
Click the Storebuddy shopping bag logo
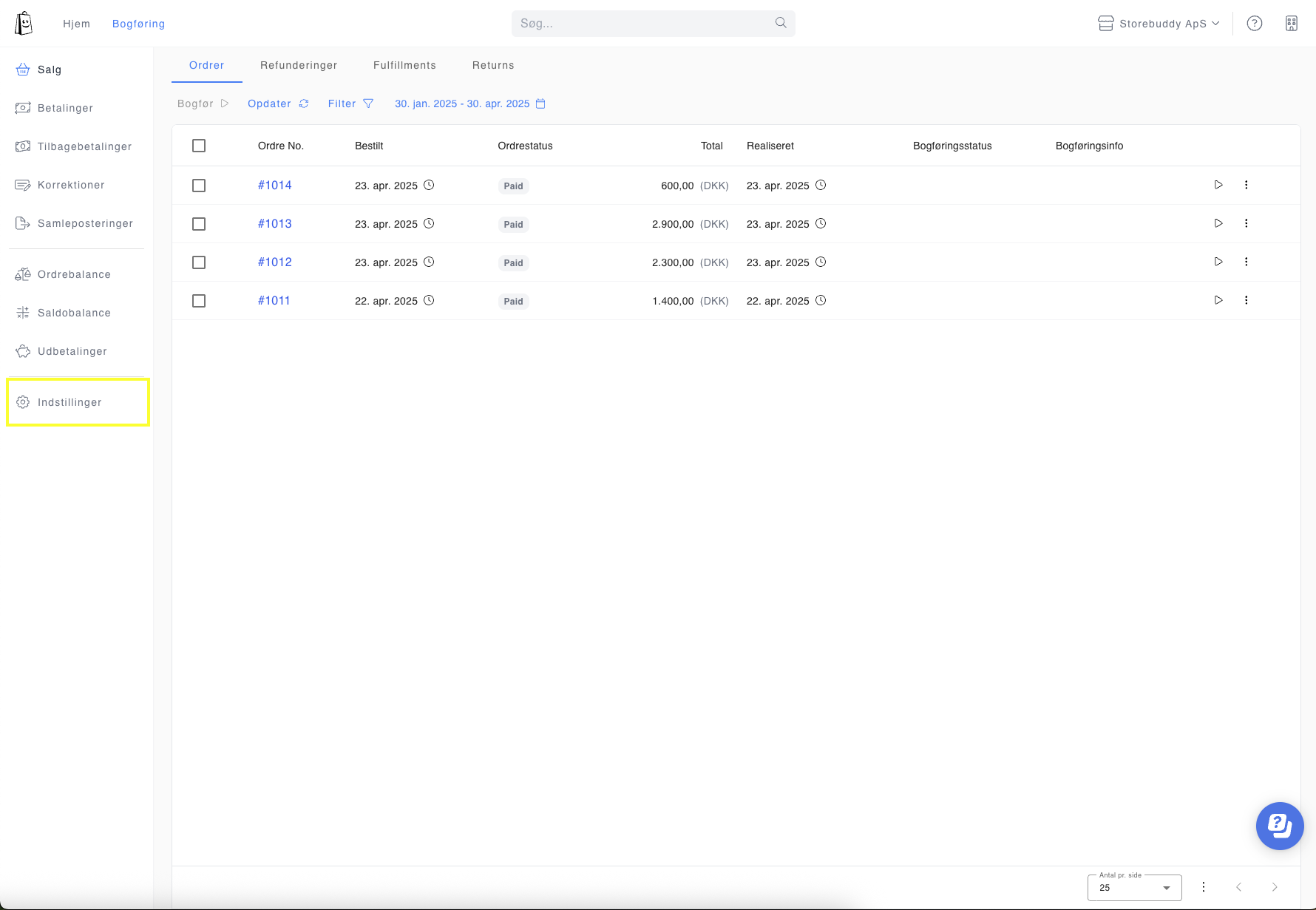(x=24, y=24)
